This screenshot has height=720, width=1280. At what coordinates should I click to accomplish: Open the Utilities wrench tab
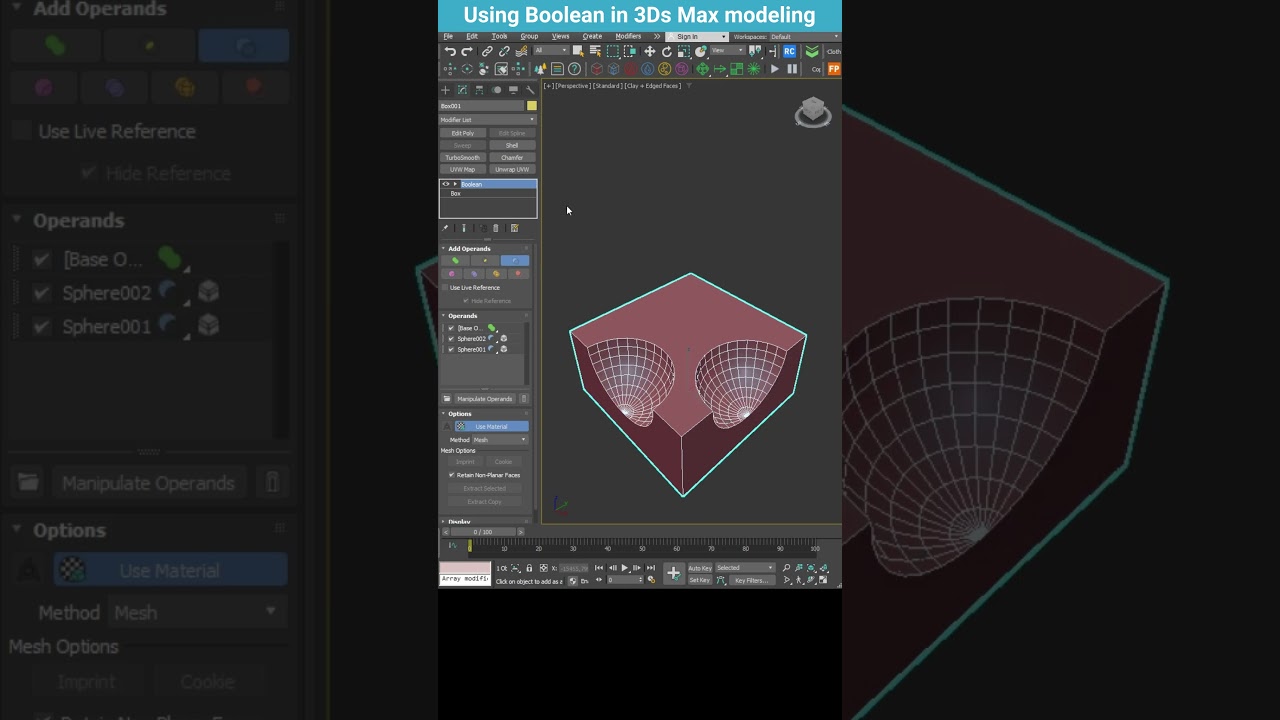(x=530, y=90)
